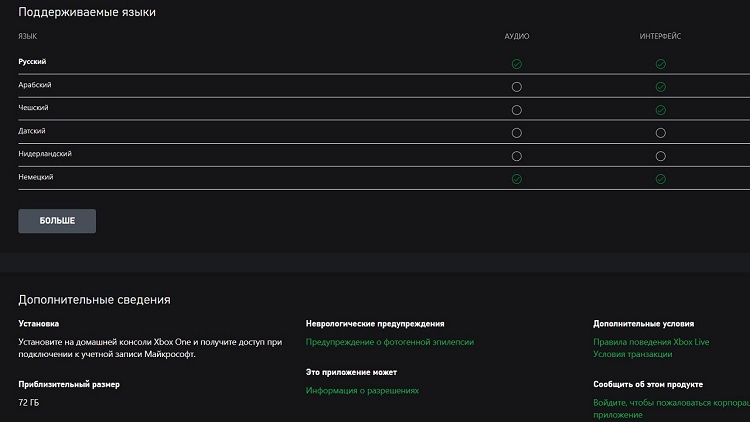The height and width of the screenshot is (422, 750).
Task: Open the photosensitive epilepsy warning link
Action: click(x=389, y=342)
